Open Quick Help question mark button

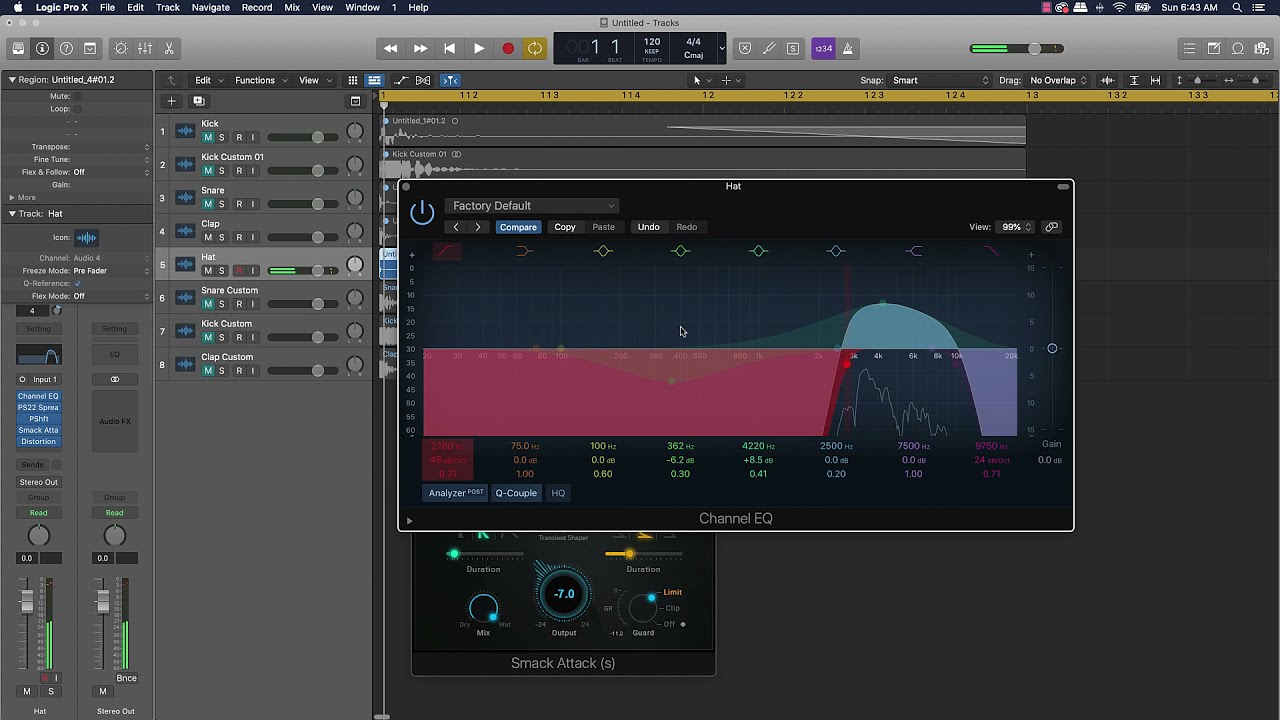point(66,48)
